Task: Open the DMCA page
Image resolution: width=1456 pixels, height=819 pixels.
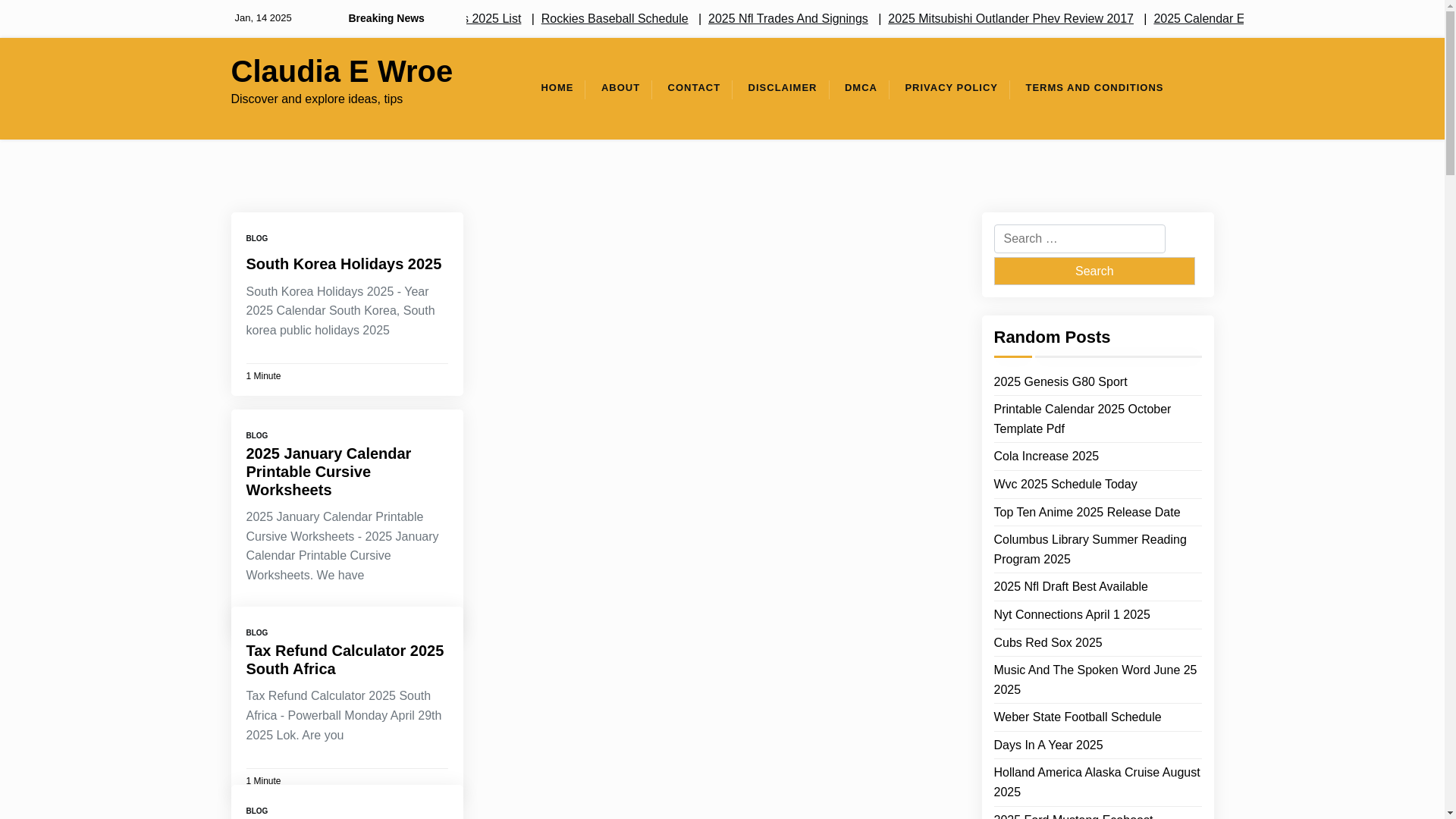Action: pos(861,88)
